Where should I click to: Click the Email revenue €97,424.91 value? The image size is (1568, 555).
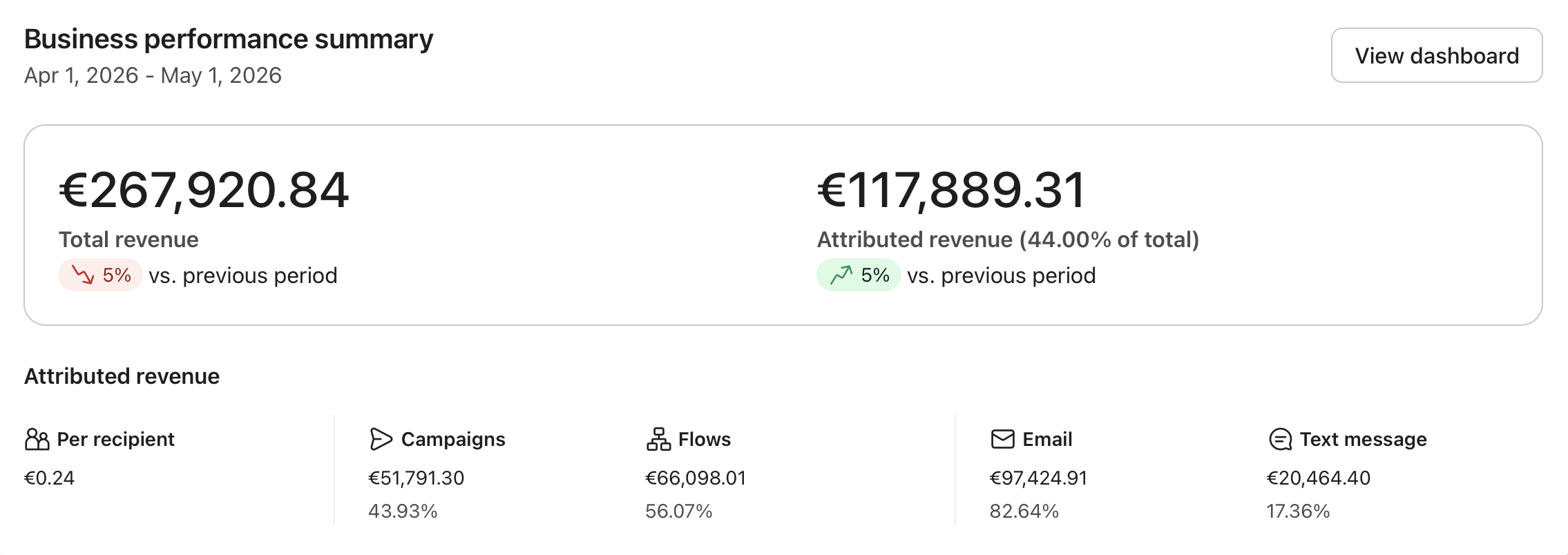click(1038, 478)
